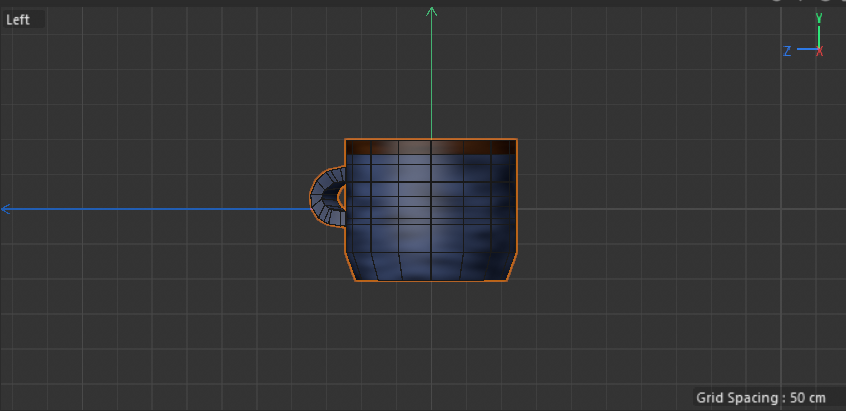Click the red X on axis gizmo
The width and height of the screenshot is (846, 411).
[820, 51]
